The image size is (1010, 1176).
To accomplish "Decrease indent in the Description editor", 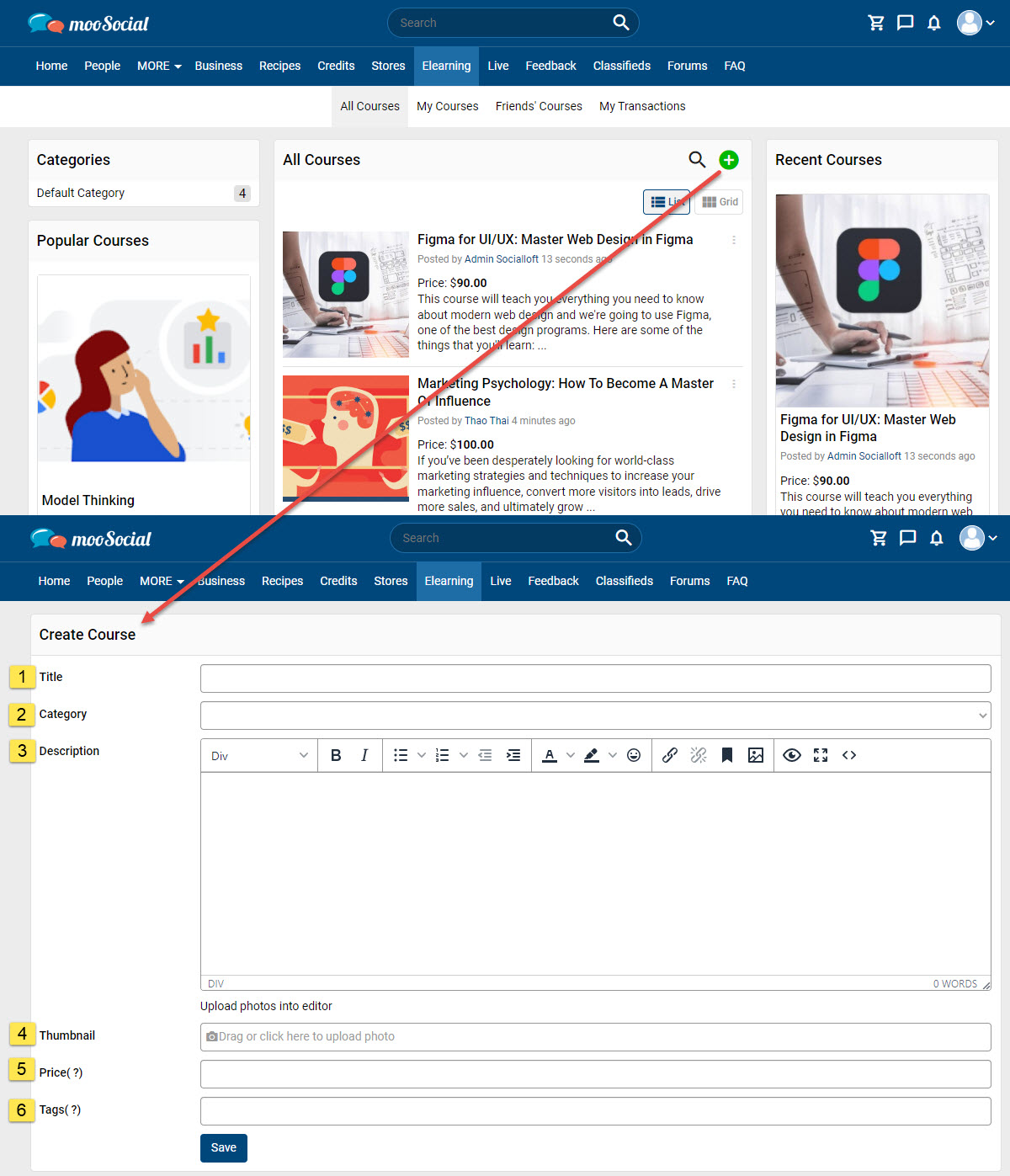I will pyautogui.click(x=485, y=755).
